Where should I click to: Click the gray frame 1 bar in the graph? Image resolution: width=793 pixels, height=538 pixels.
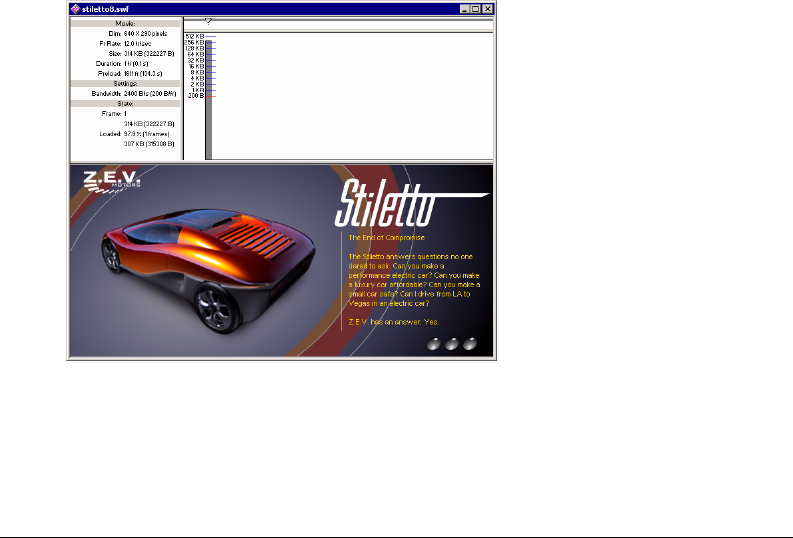(x=208, y=100)
